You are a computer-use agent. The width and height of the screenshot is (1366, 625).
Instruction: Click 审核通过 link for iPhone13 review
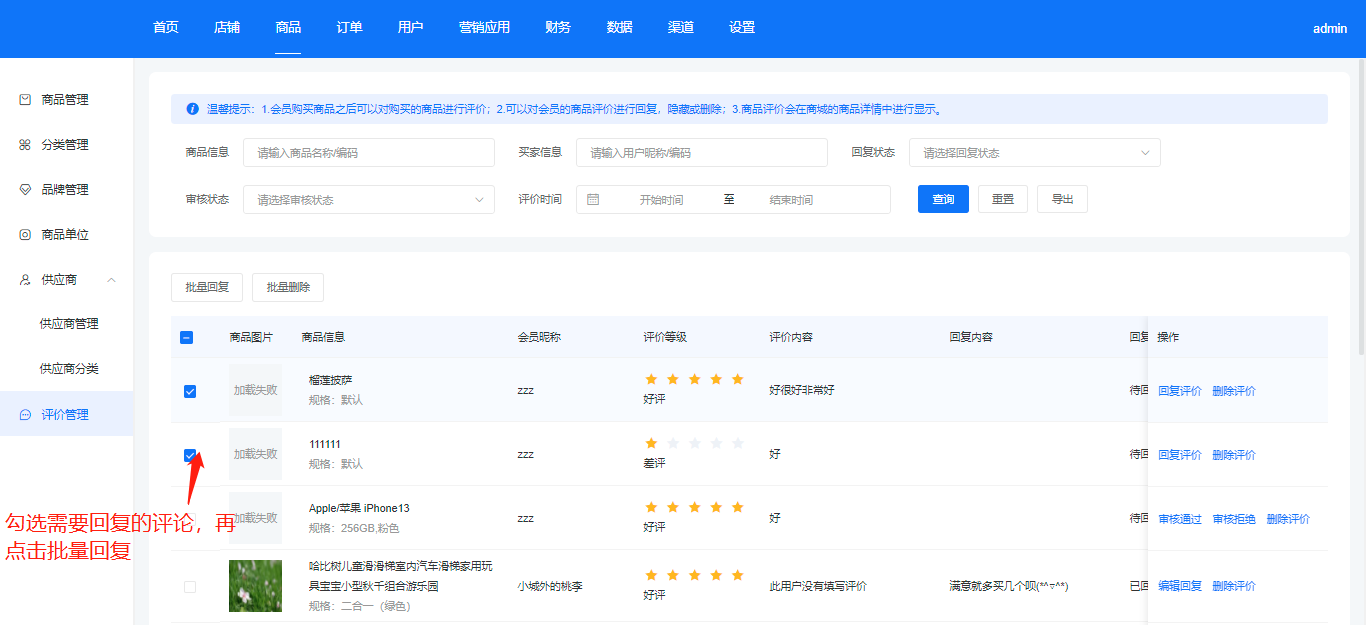1180,519
